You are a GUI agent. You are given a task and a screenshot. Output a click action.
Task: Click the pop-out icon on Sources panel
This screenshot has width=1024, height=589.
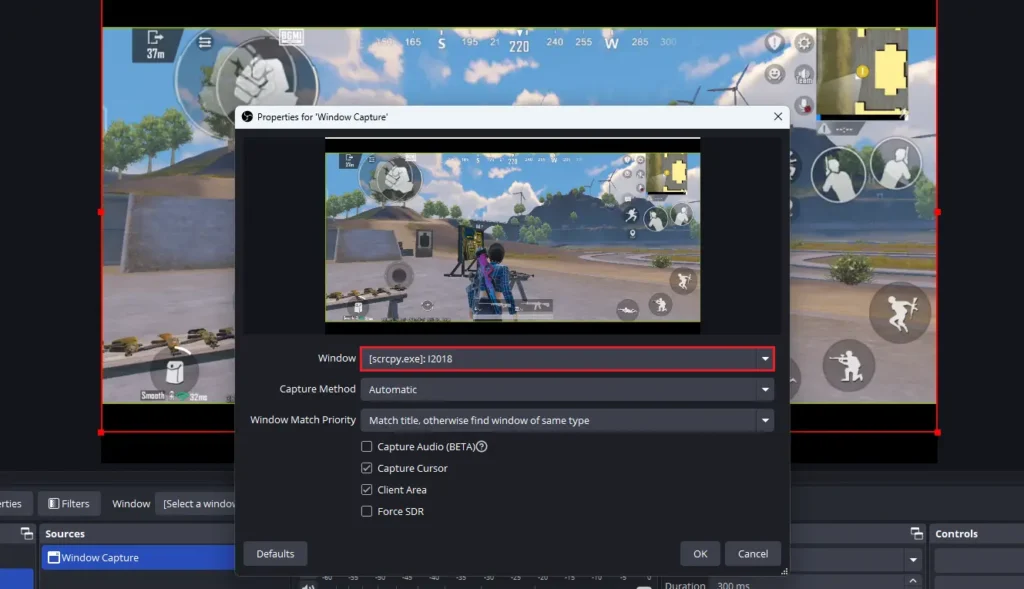(26, 533)
